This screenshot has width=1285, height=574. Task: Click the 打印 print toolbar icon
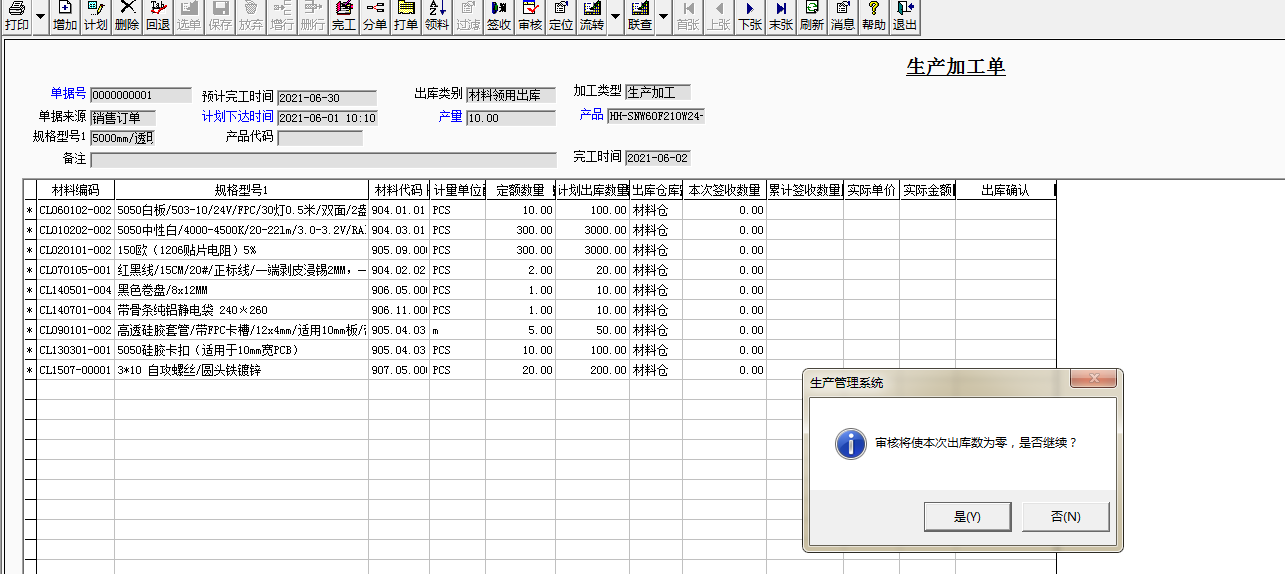[x=17, y=16]
